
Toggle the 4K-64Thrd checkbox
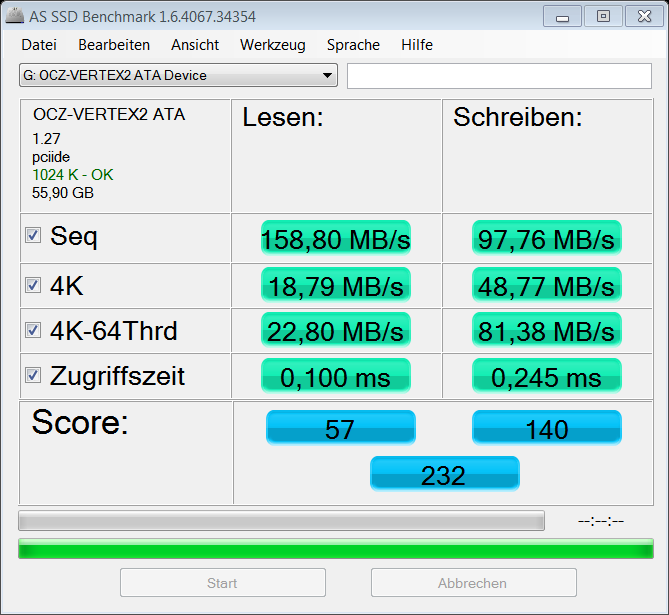click(x=33, y=330)
